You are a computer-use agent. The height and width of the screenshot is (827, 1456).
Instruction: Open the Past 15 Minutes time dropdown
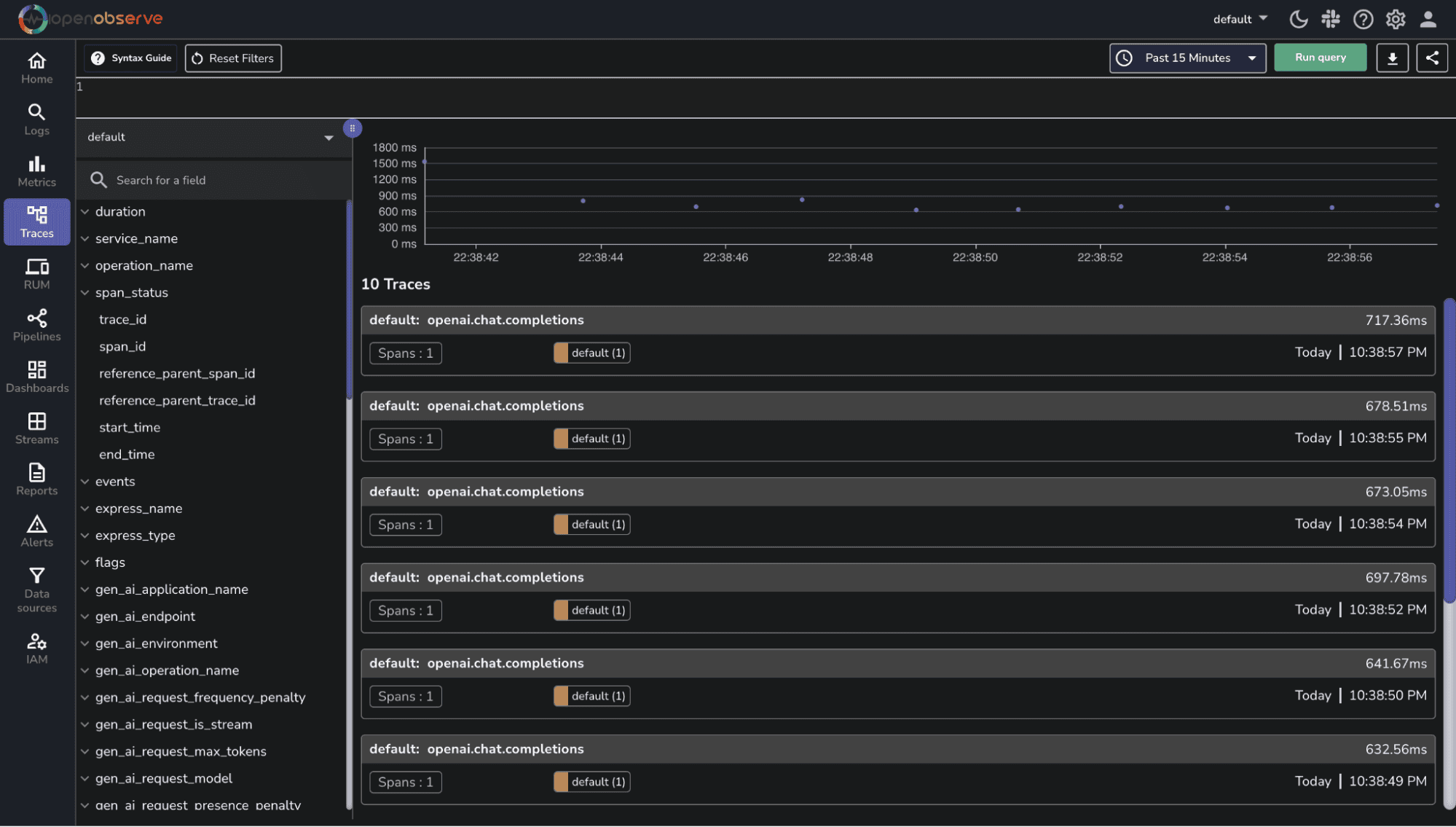click(x=1187, y=58)
